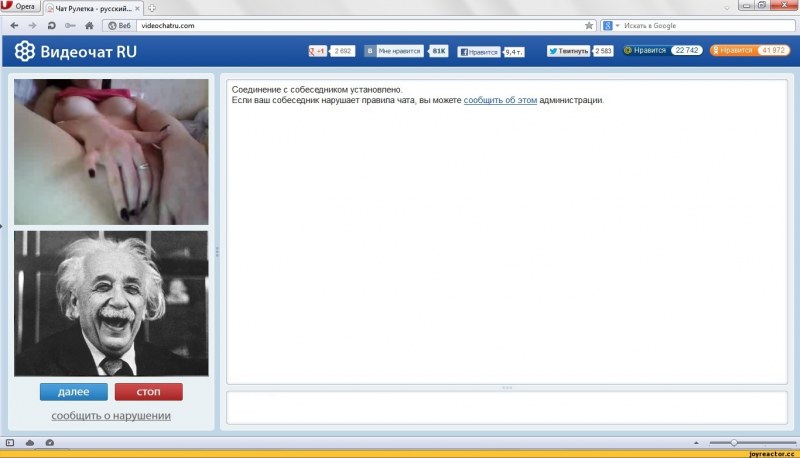Click the 9,4 т. Facebook counter
800x458 pixels.
[514, 52]
